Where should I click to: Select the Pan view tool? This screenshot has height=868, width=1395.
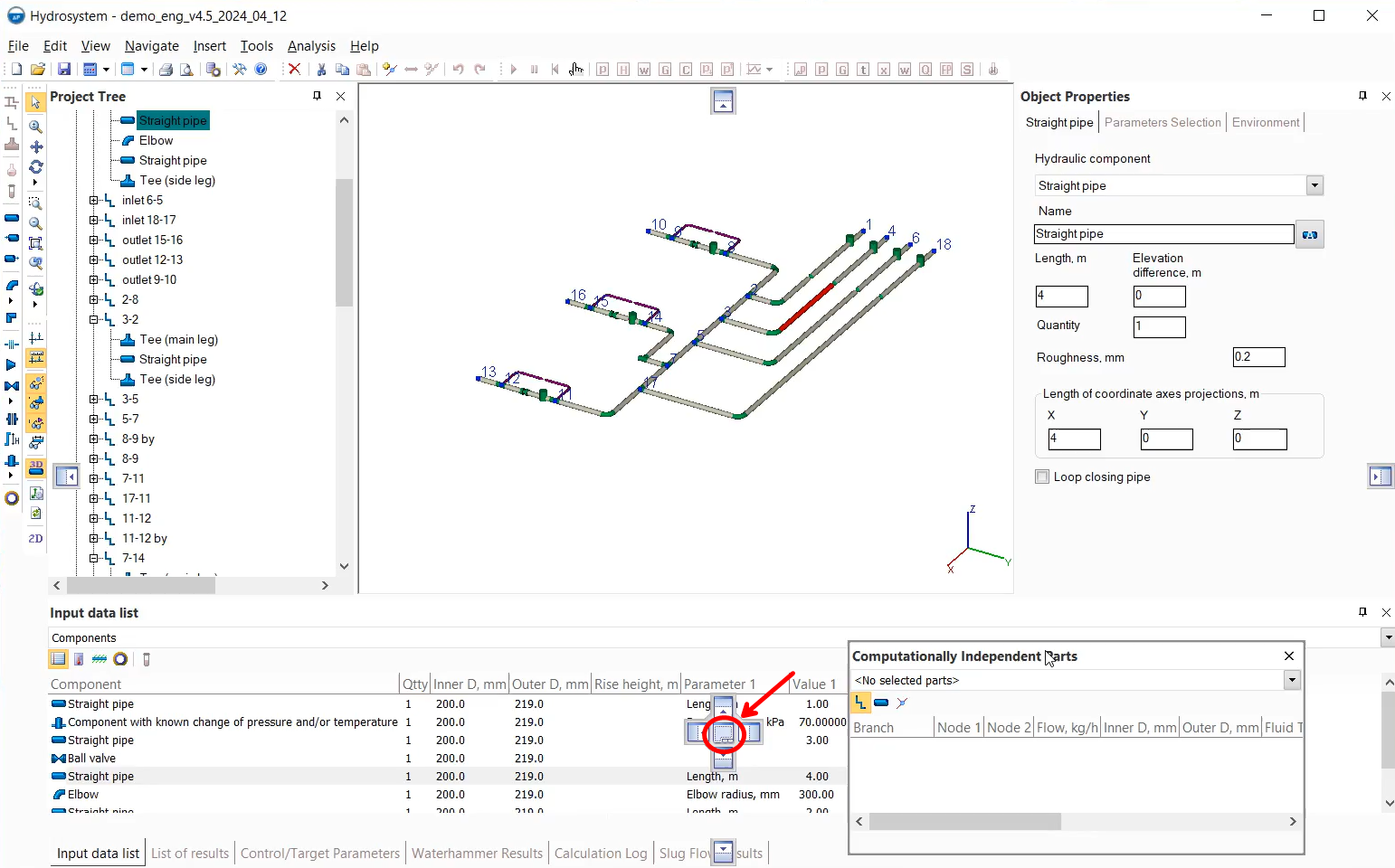click(35, 146)
